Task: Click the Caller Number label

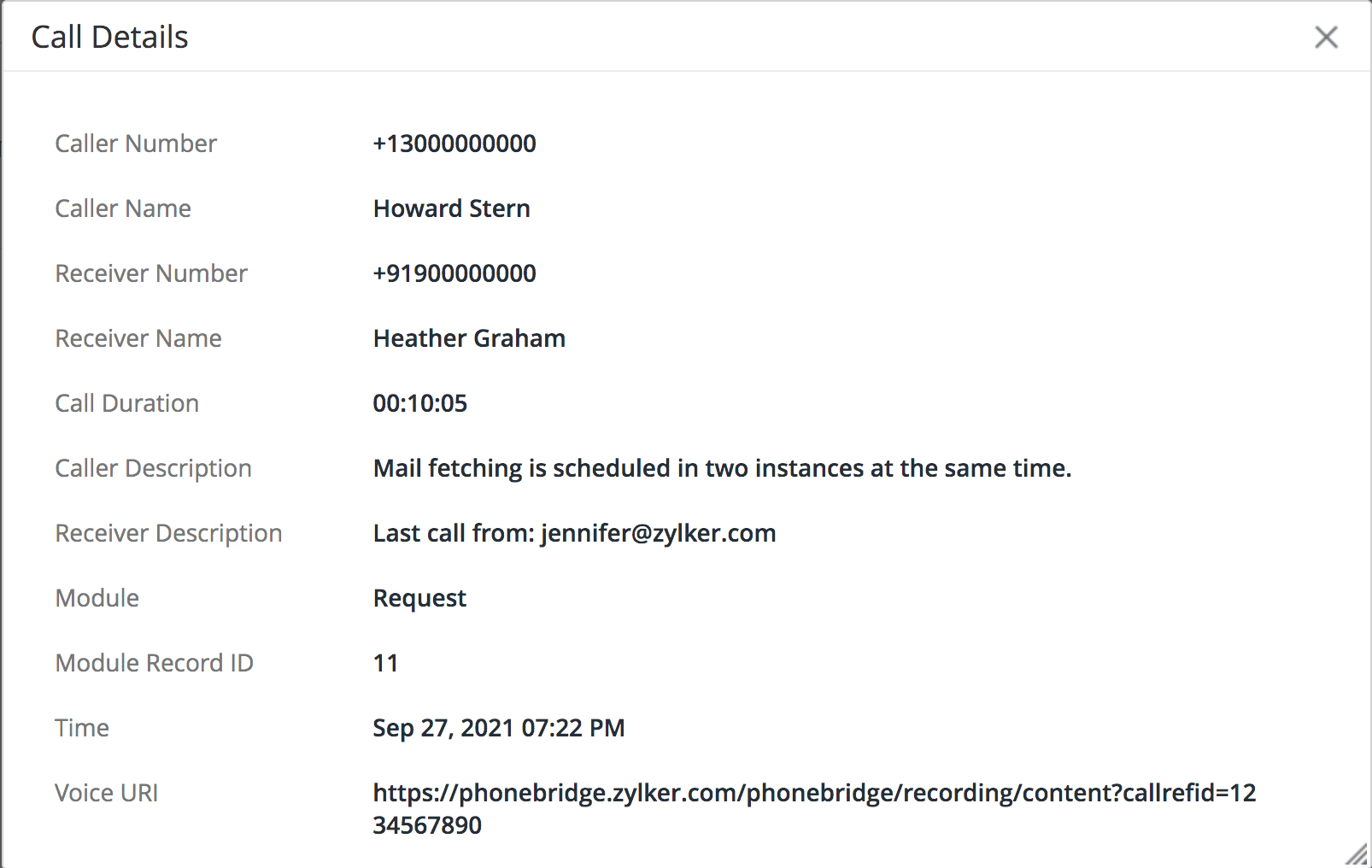Action: (136, 144)
